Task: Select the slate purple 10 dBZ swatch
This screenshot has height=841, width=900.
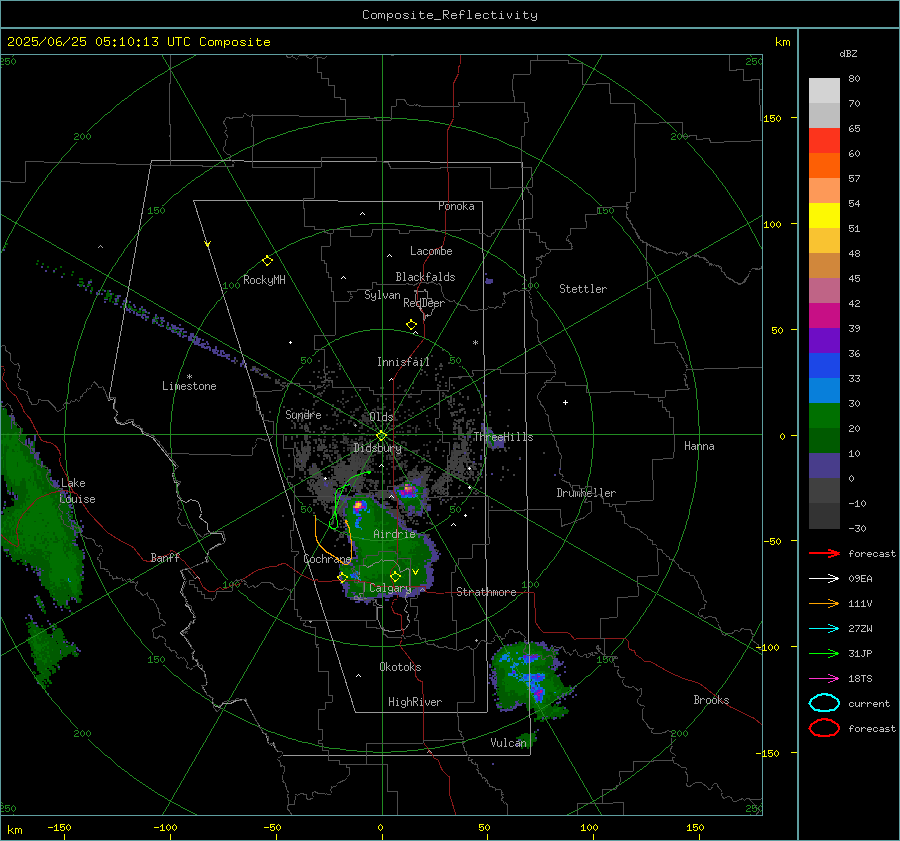Action: point(824,465)
